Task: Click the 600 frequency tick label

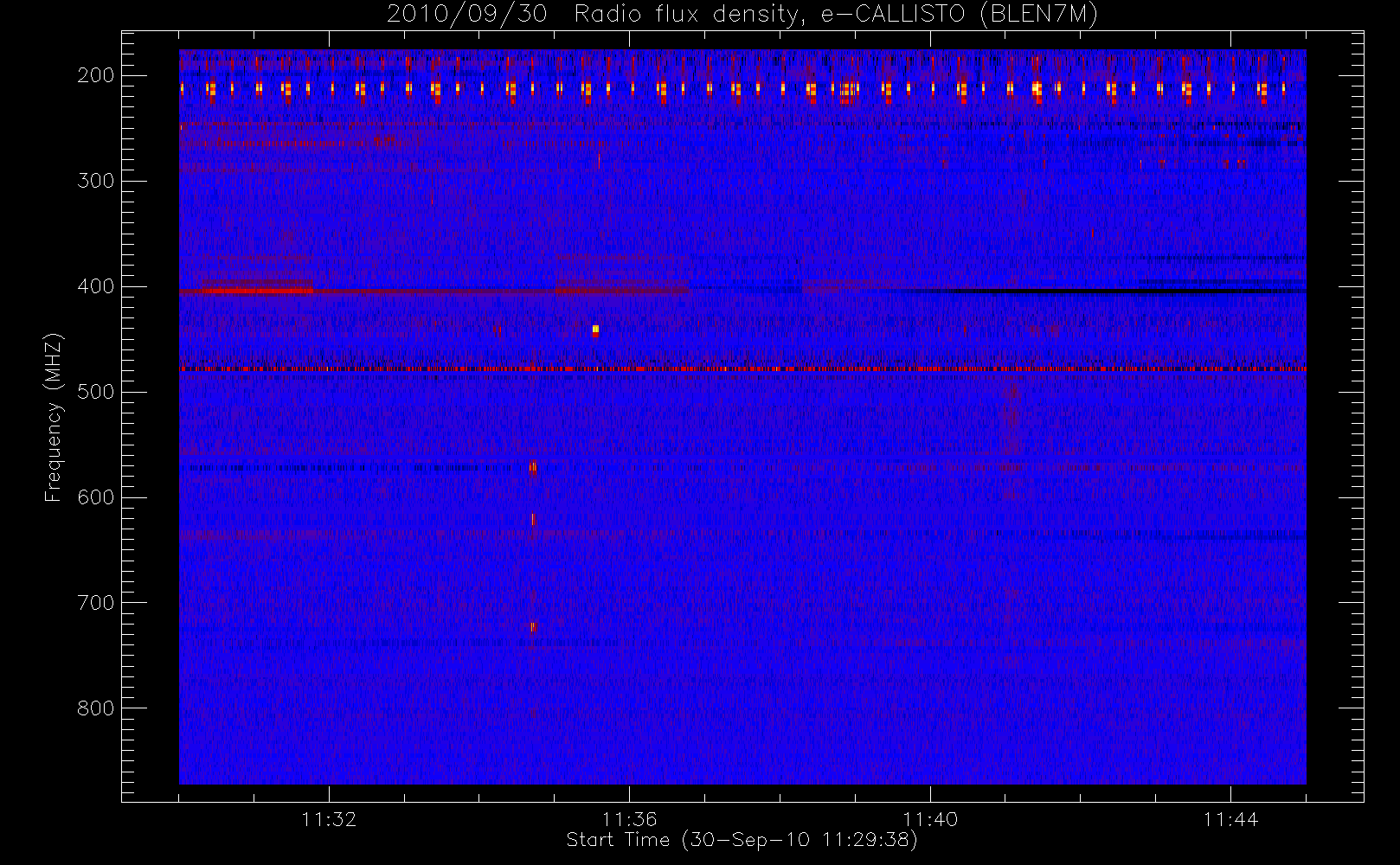Action: pos(96,497)
